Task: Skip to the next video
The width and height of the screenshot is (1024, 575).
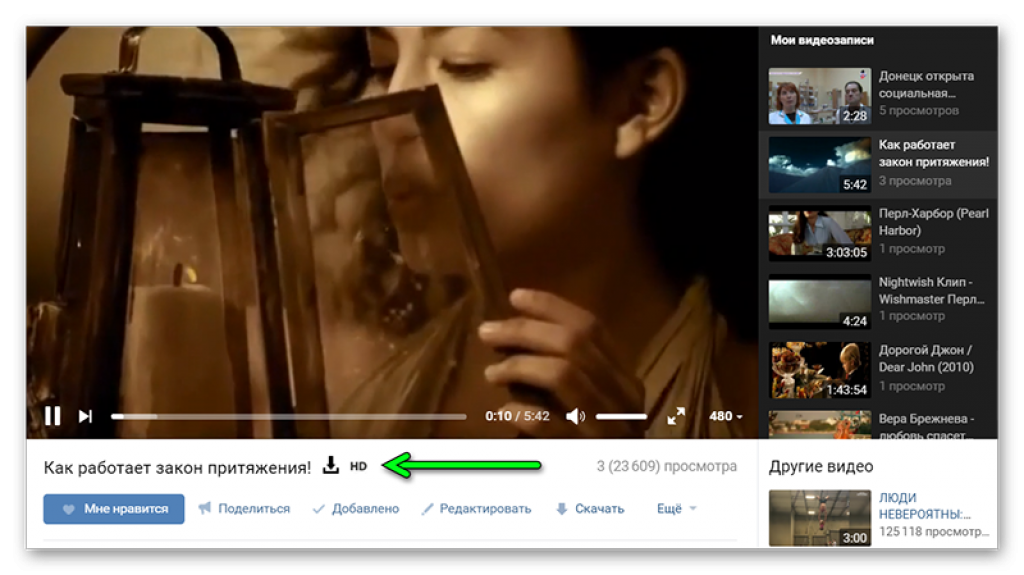Action: pos(86,416)
